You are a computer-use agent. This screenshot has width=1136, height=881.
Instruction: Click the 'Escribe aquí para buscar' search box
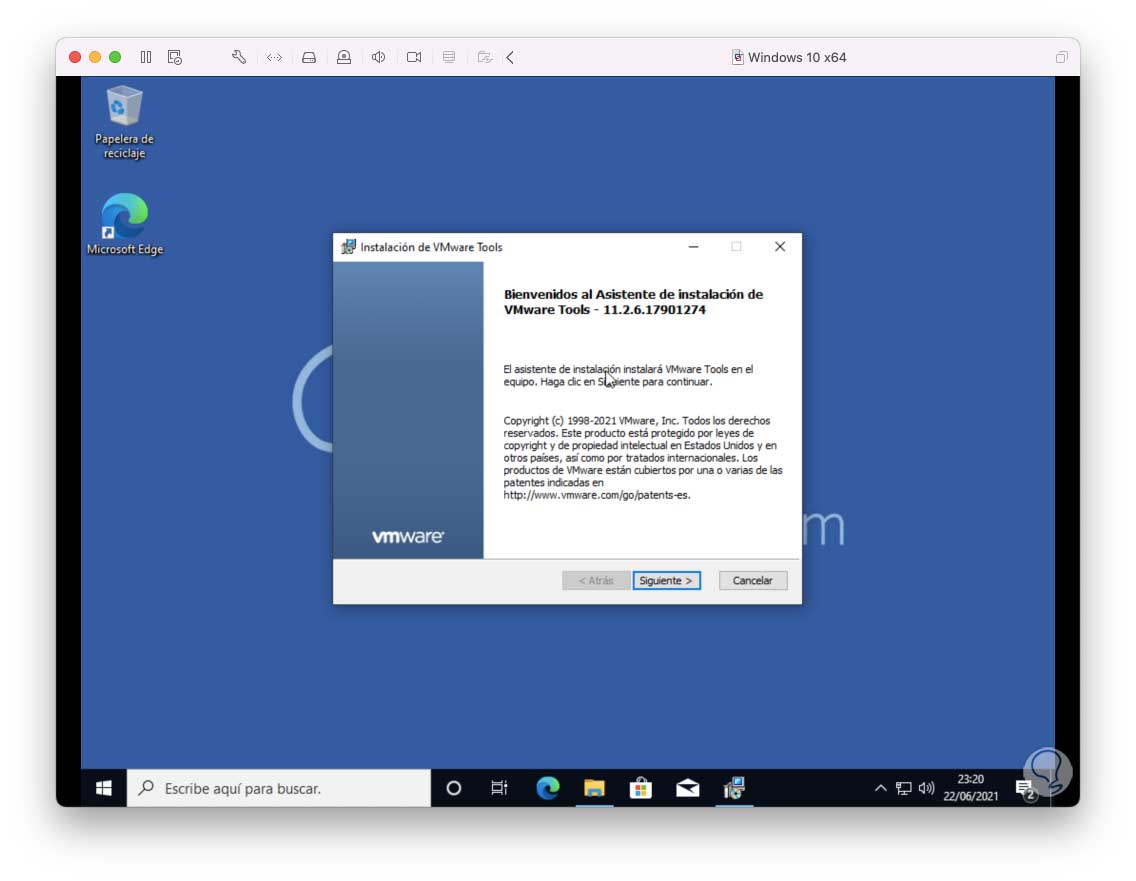click(279, 788)
